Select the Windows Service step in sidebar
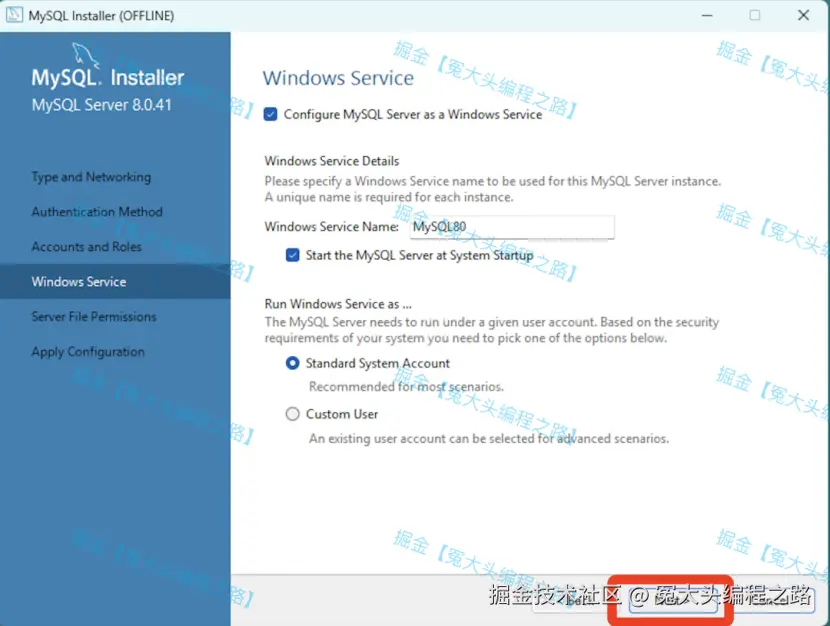The width and height of the screenshot is (830, 626). pyautogui.click(x=115, y=282)
